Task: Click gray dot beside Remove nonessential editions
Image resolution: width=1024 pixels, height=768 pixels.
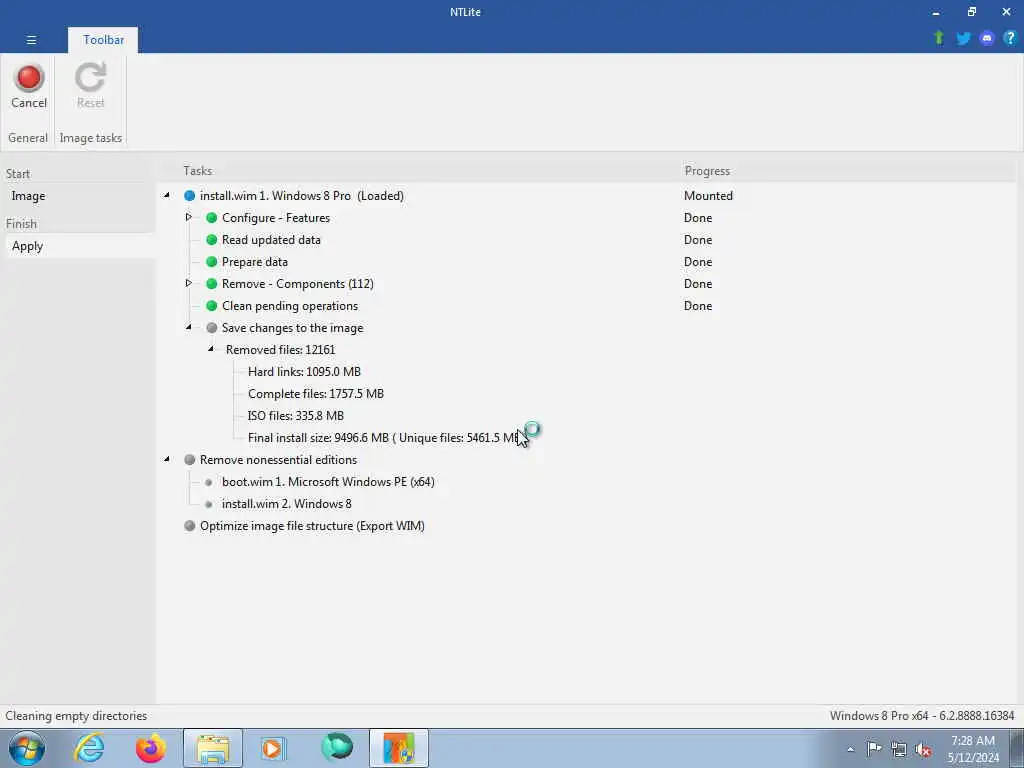Action: point(189,460)
